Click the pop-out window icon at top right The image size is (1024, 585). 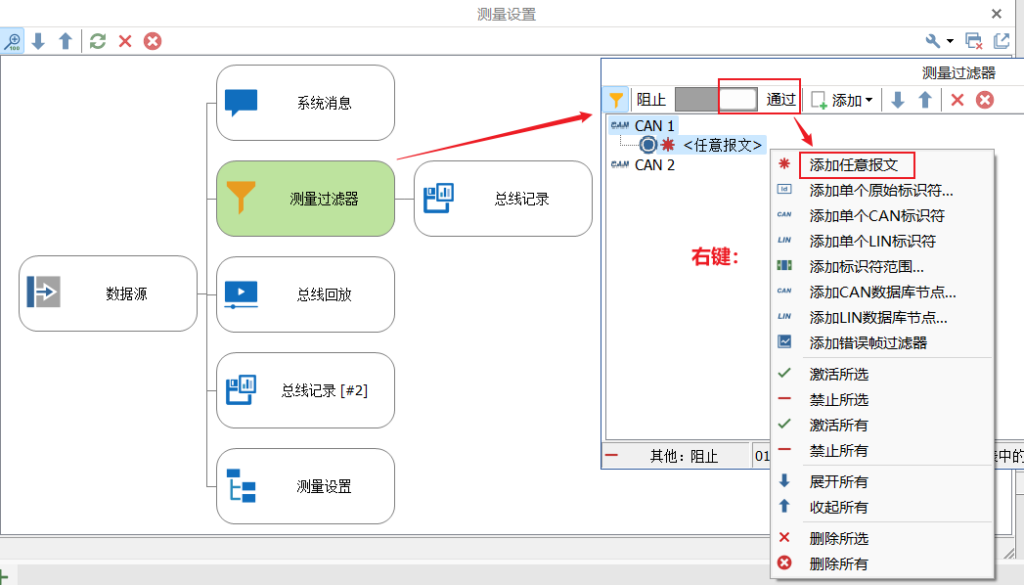point(1001,41)
